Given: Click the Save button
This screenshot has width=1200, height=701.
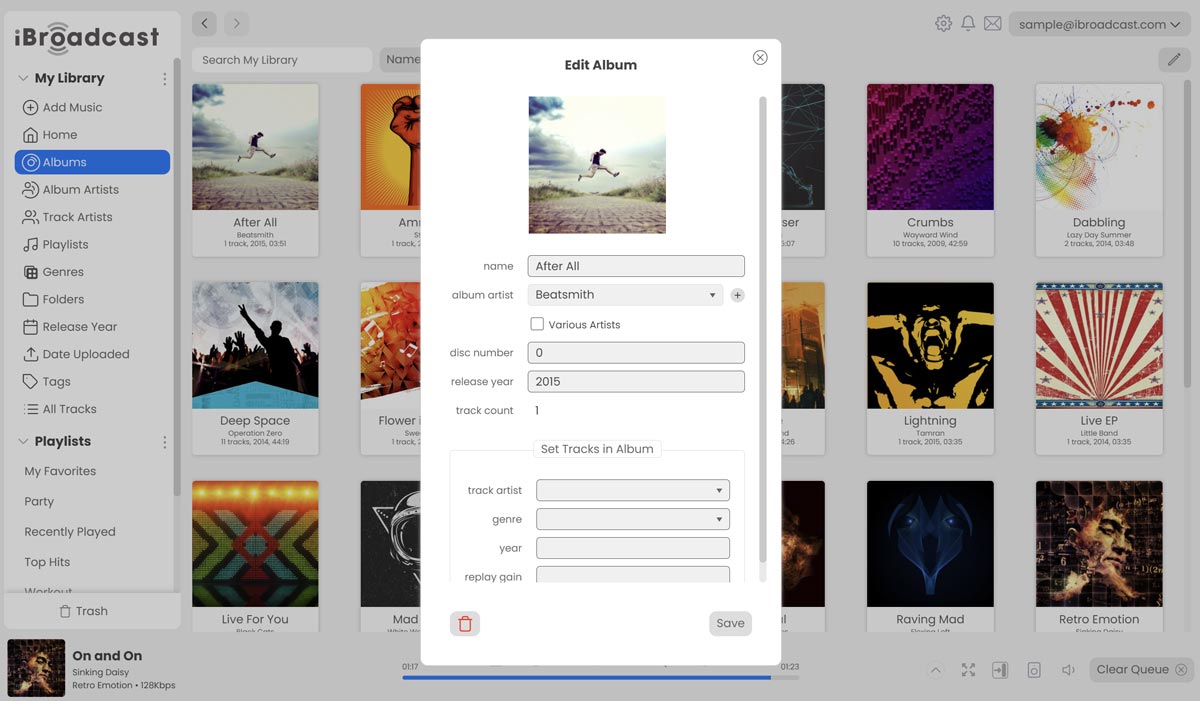Looking at the screenshot, I should [730, 623].
